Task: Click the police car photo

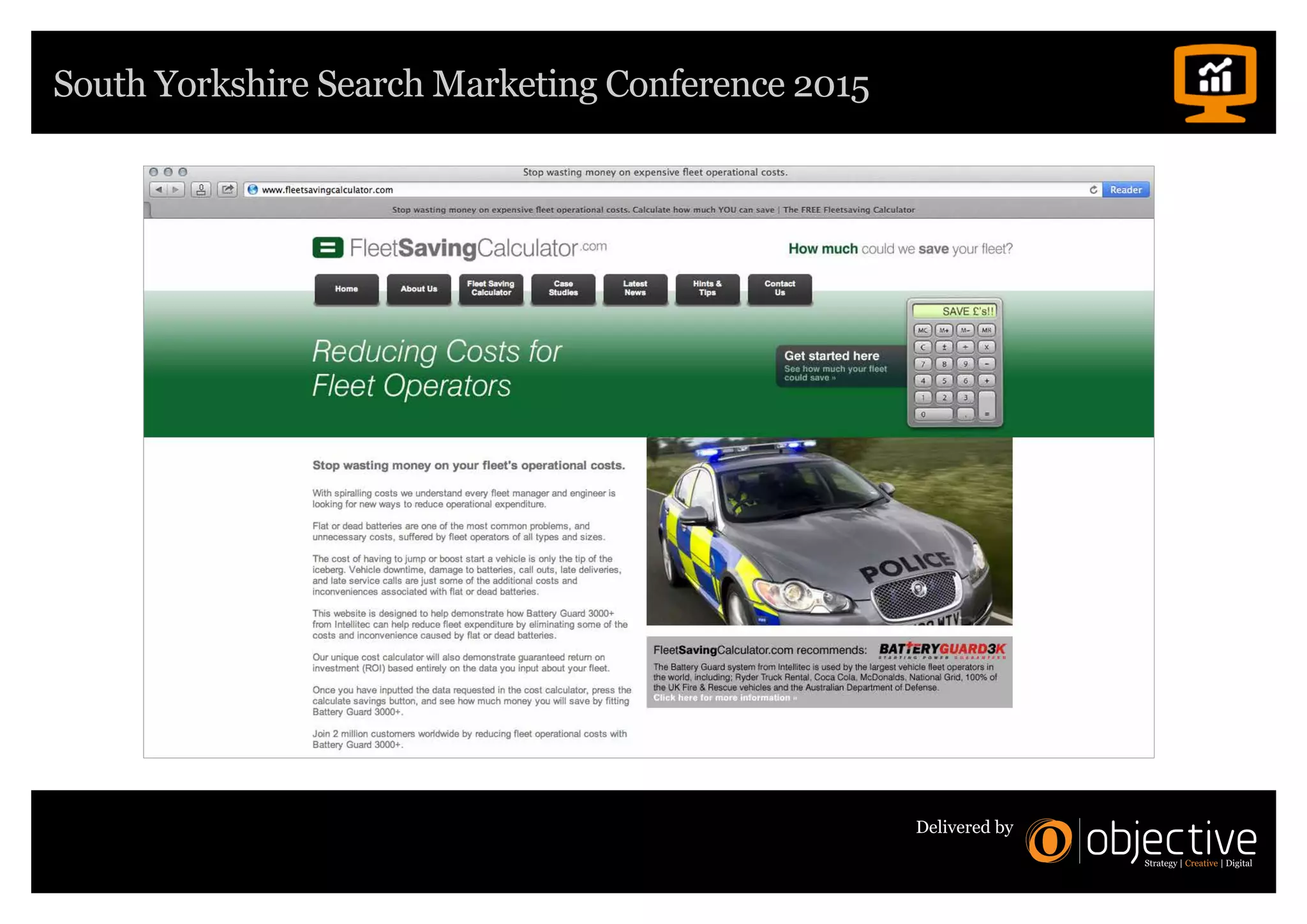Action: (x=829, y=531)
